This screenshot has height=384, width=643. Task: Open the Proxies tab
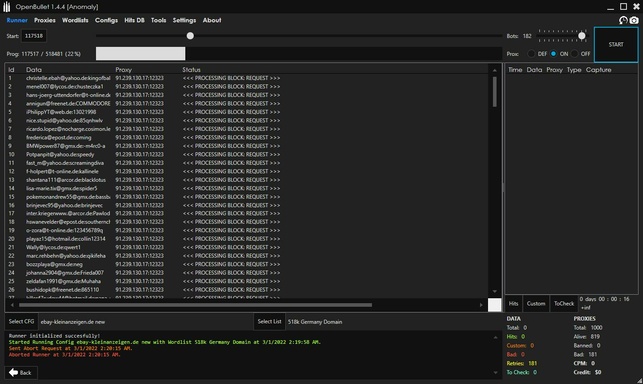[45, 20]
